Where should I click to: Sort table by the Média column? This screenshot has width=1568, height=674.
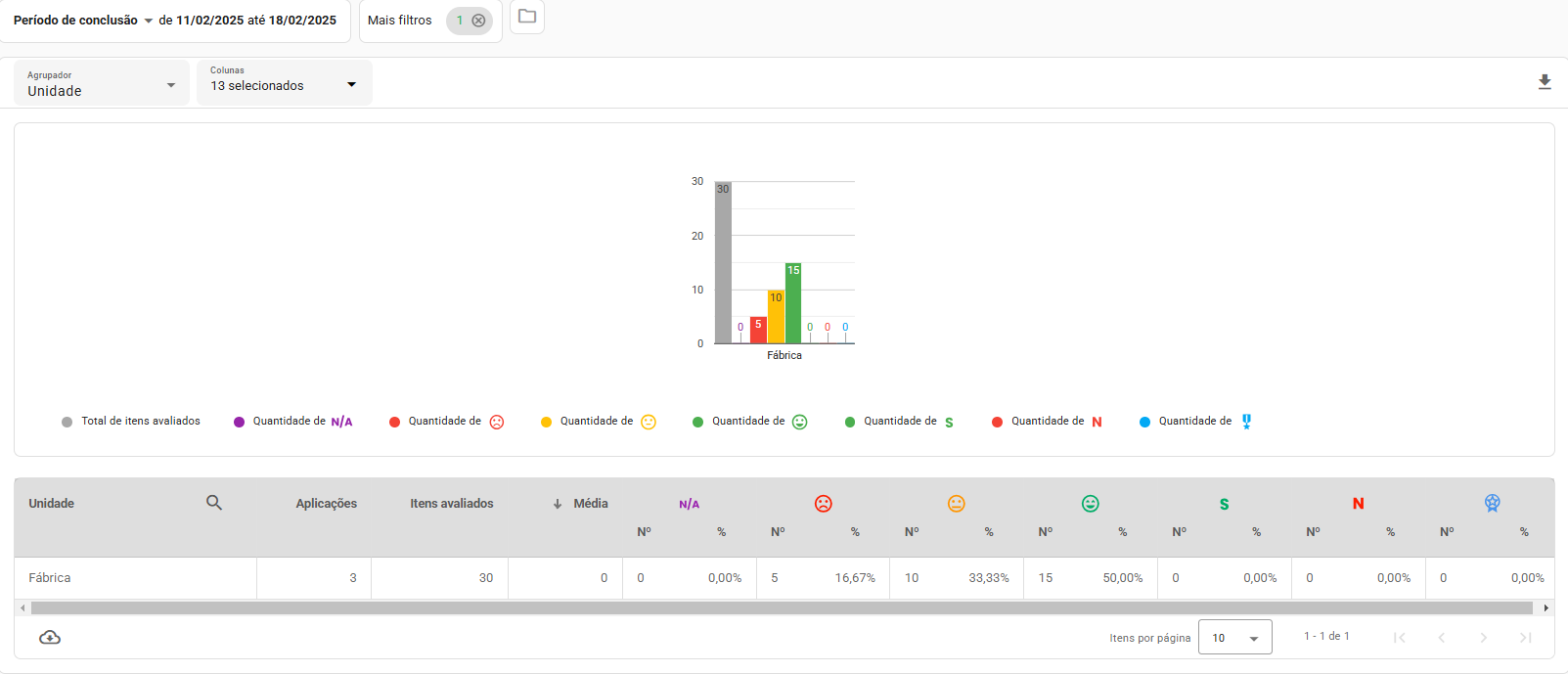[590, 504]
